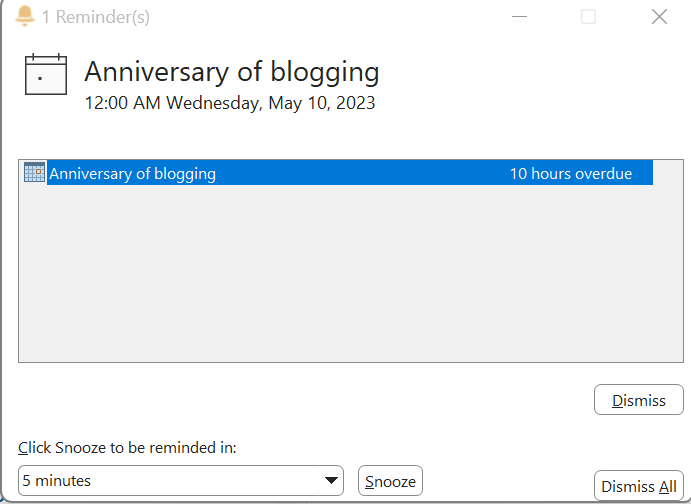Viewport: 691px width, 504px height.
Task: Dismiss the selected reminder
Action: point(638,400)
